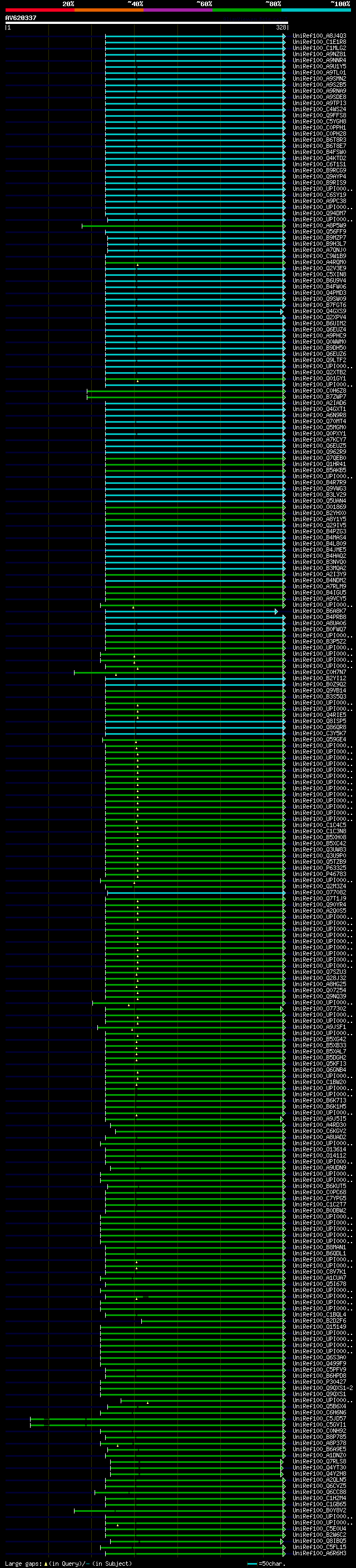Select hit label UniRef100_A7QNJ0

pyautogui.click(x=319, y=250)
